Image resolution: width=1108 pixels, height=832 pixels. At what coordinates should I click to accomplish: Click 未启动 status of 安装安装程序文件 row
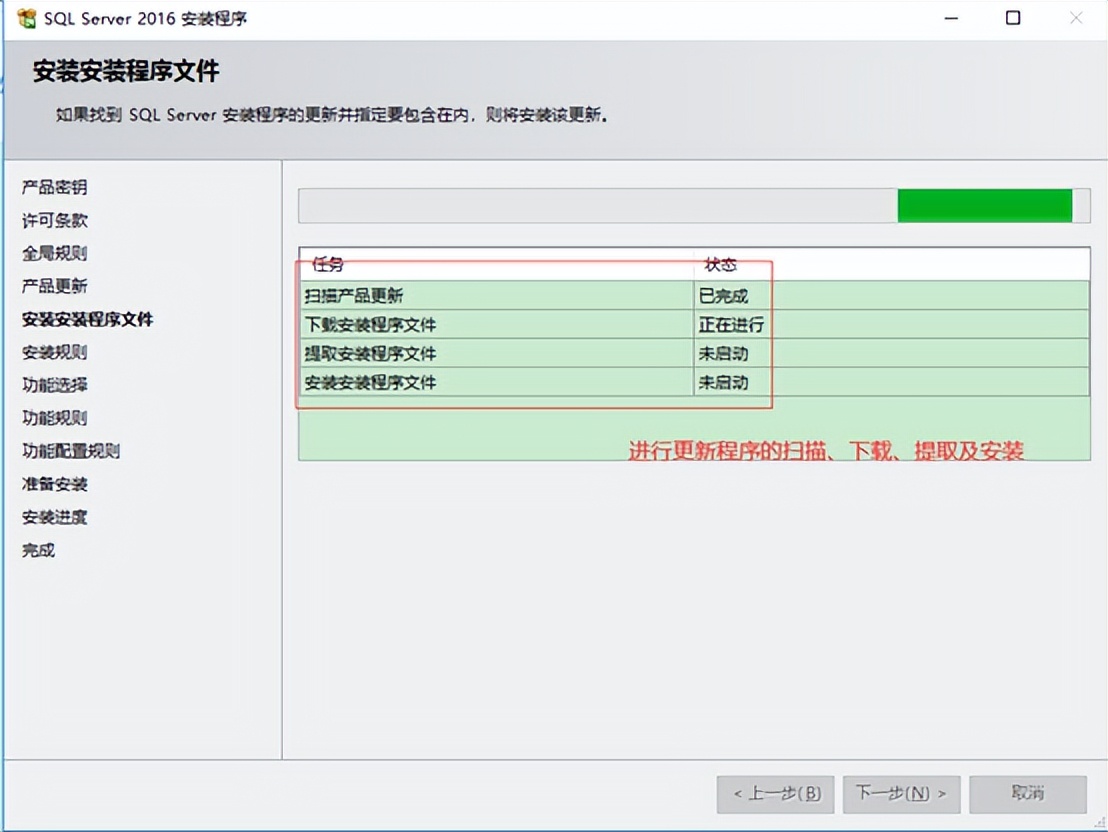tap(723, 382)
